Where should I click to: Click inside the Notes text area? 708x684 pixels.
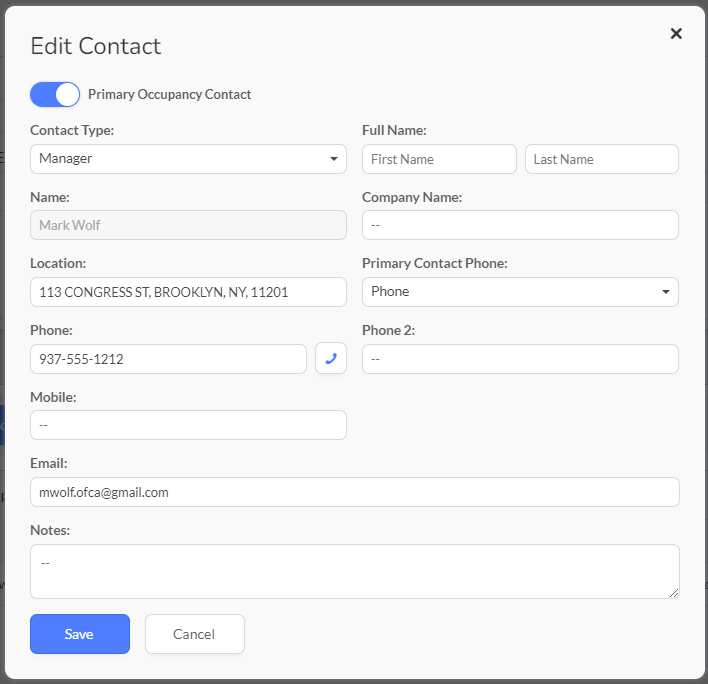coord(354,571)
